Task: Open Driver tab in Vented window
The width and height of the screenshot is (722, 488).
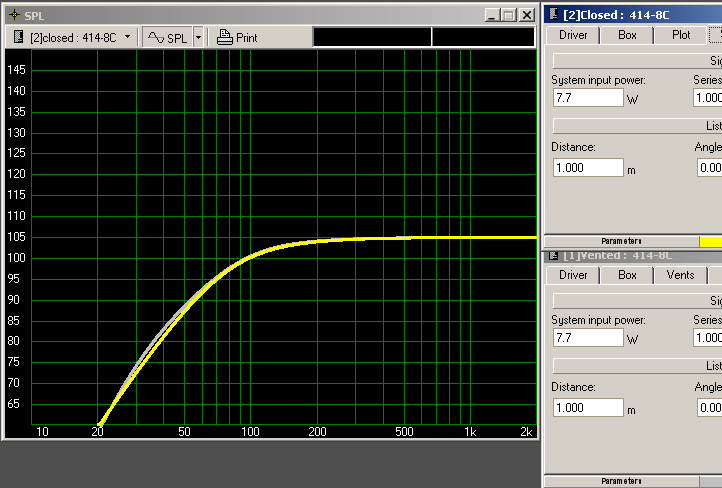Action: [x=572, y=275]
